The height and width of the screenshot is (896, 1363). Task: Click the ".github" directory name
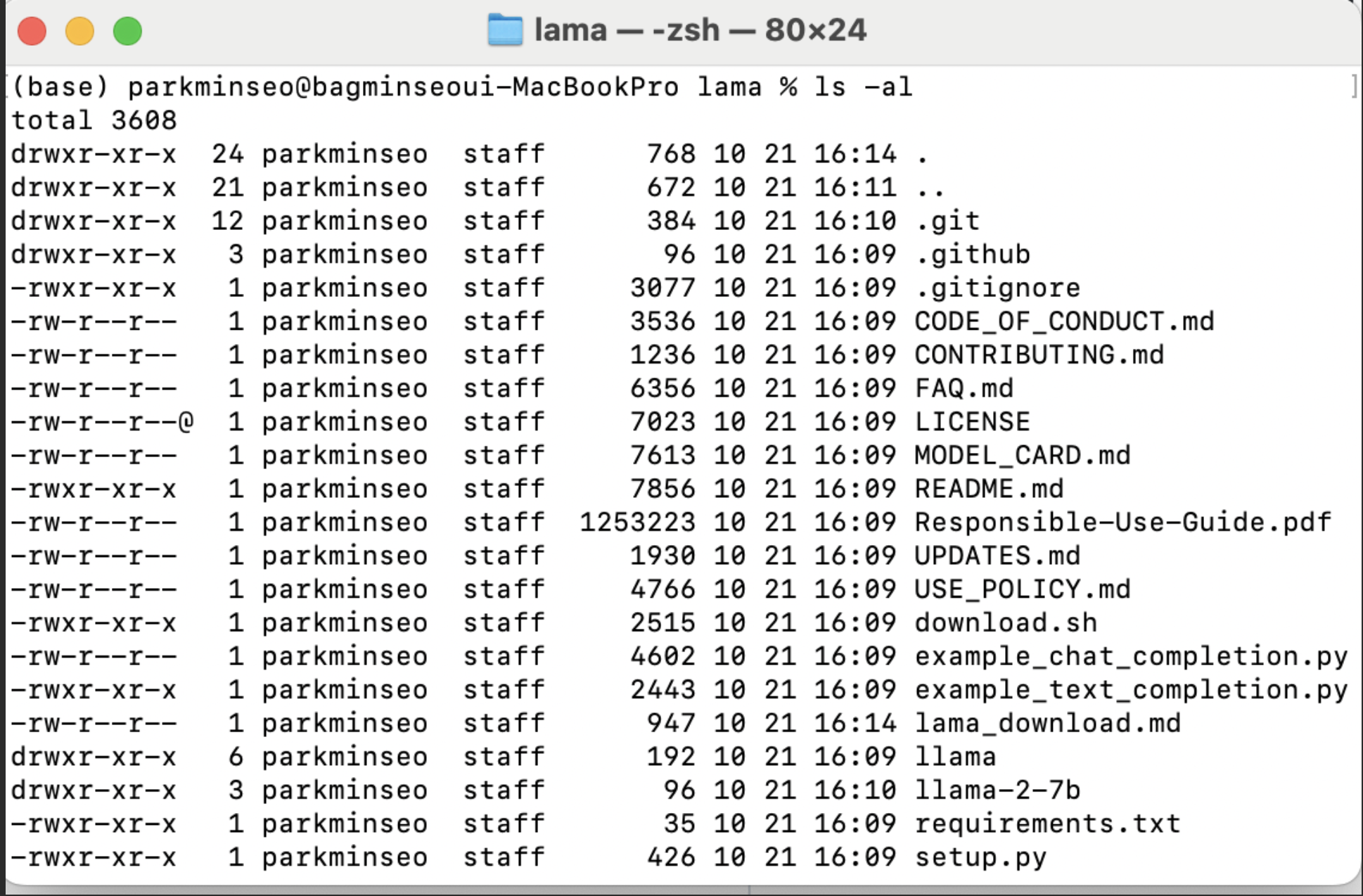(x=973, y=255)
